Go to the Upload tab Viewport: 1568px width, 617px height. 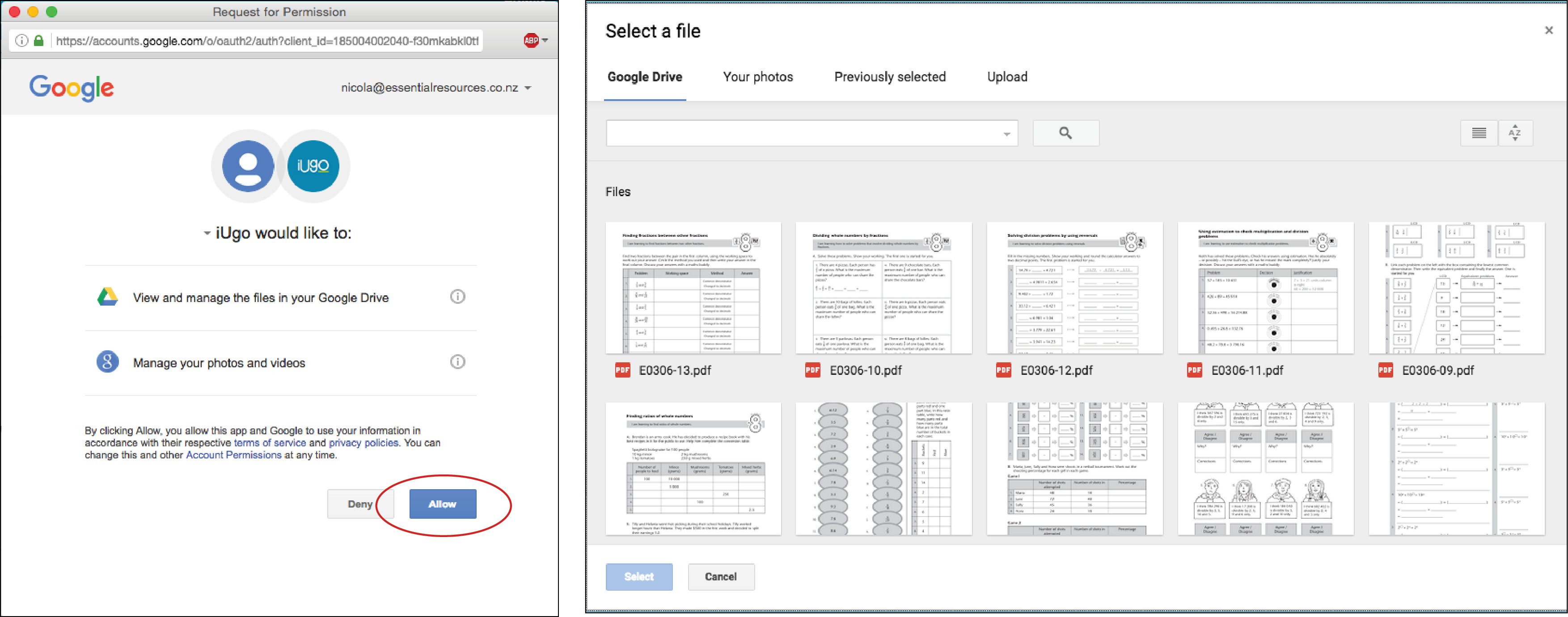(x=1007, y=77)
